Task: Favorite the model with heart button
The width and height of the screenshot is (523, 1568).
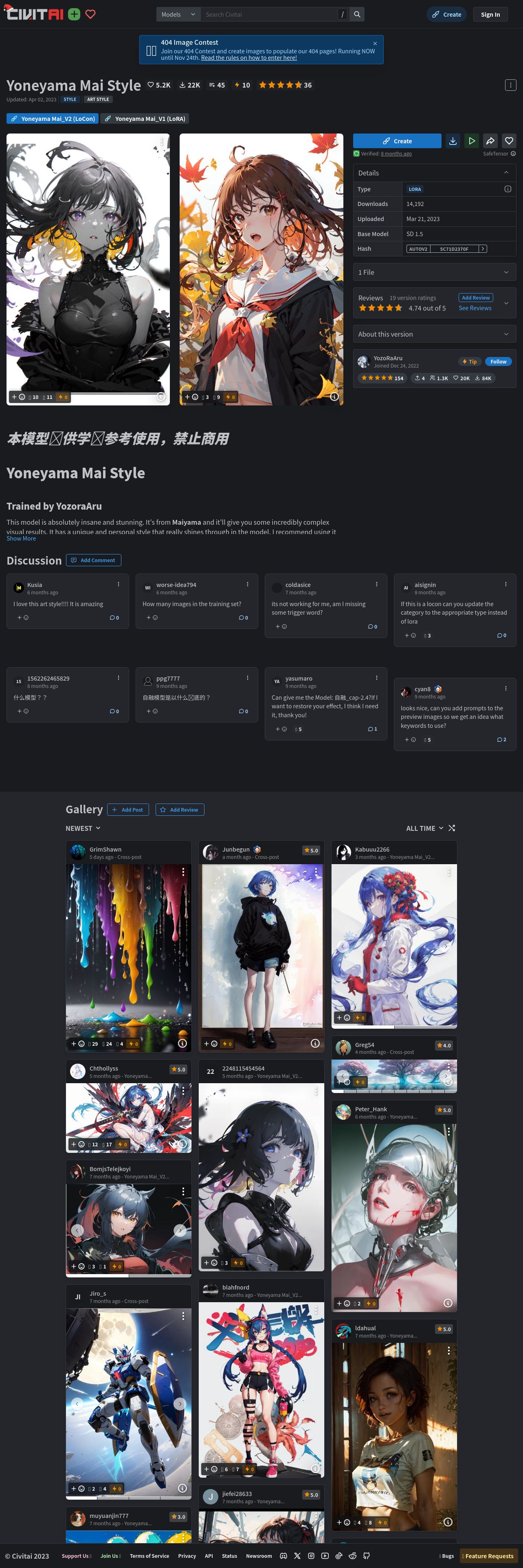Action: pyautogui.click(x=509, y=140)
